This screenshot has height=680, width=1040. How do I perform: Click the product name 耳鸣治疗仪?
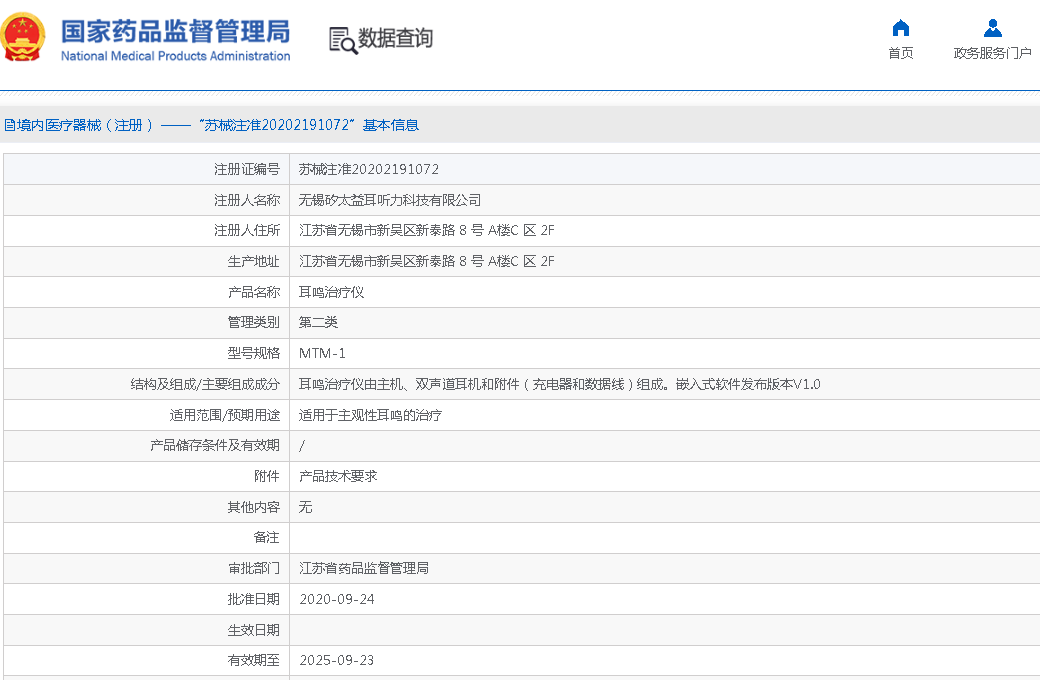tap(332, 292)
